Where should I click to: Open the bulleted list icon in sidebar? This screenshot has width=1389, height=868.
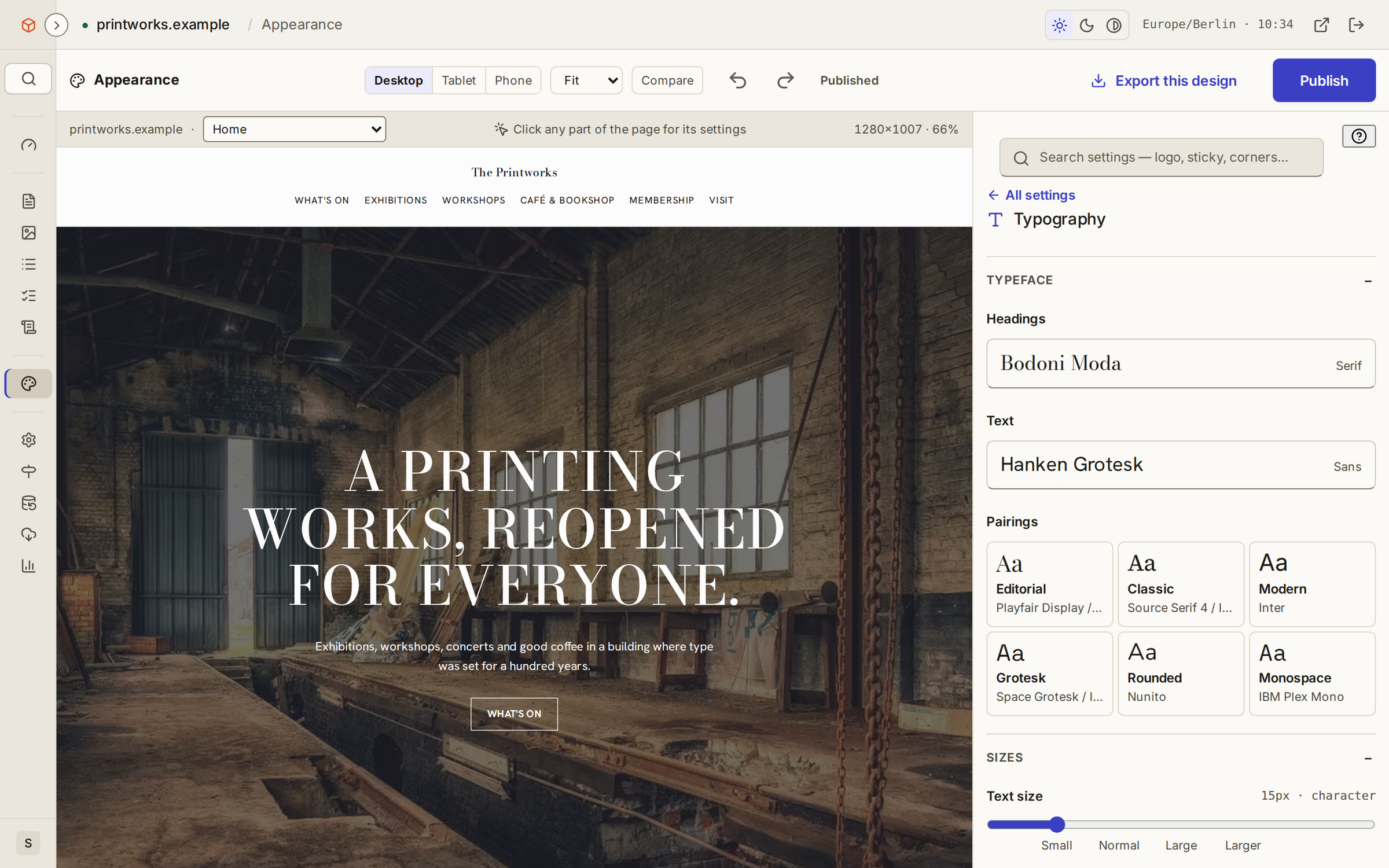[28, 264]
